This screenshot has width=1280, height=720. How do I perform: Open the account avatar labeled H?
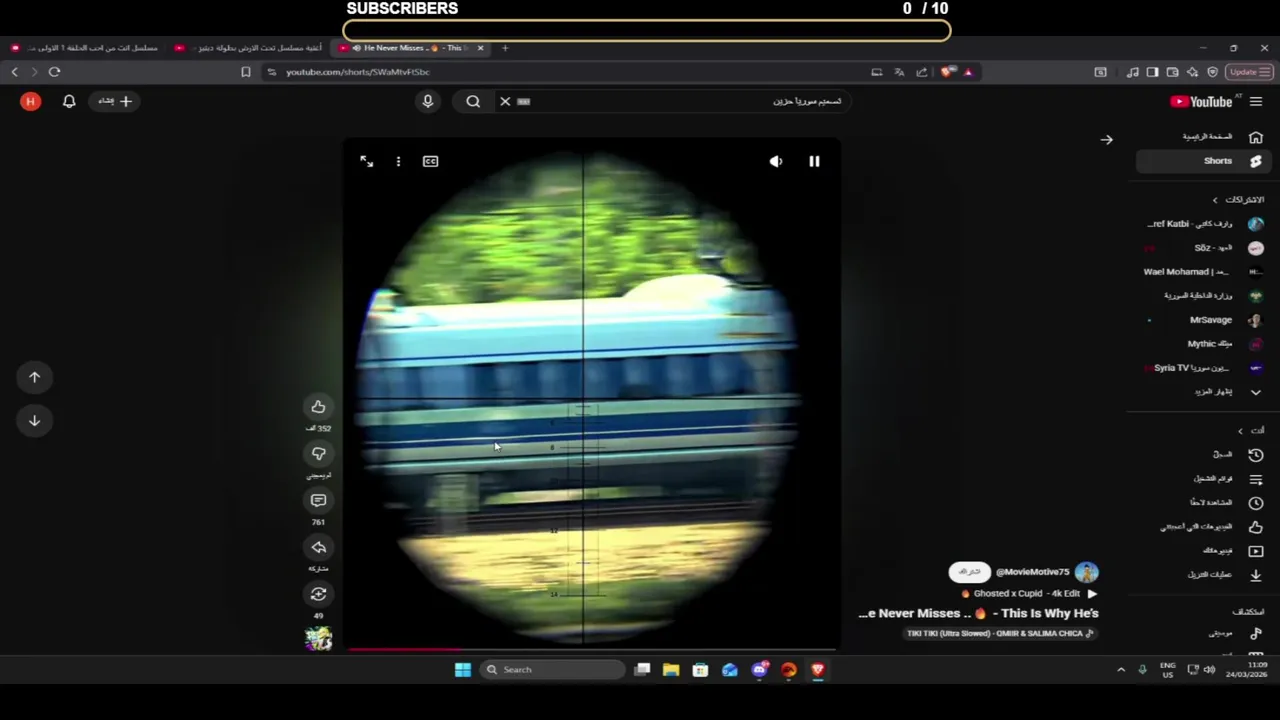30,101
